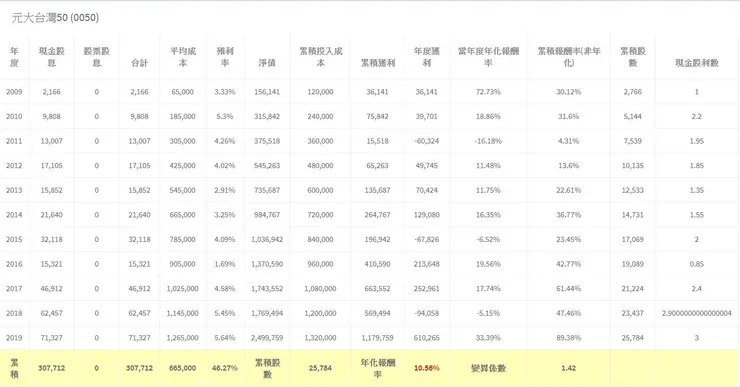
Task: Click the 156,141 net value for 2009
Action: click(x=267, y=92)
